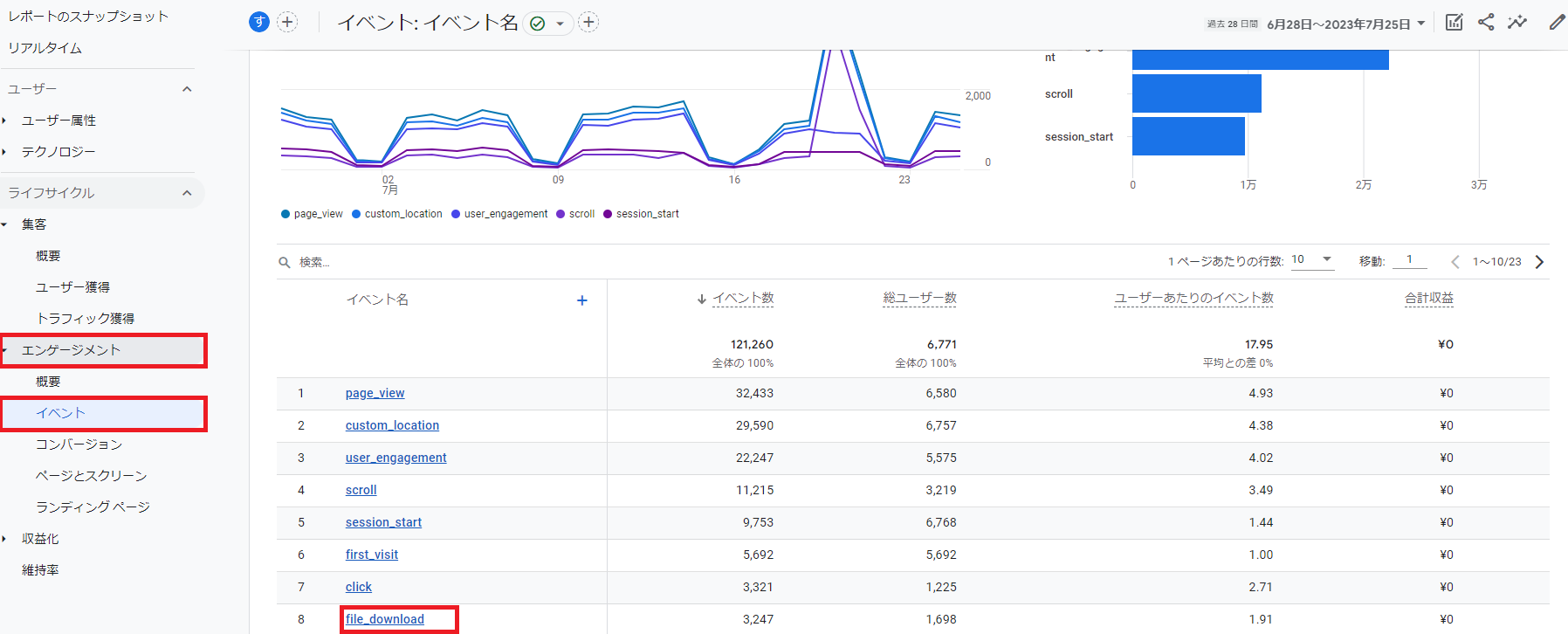Select リアルタイム in the left navigation

(45, 48)
